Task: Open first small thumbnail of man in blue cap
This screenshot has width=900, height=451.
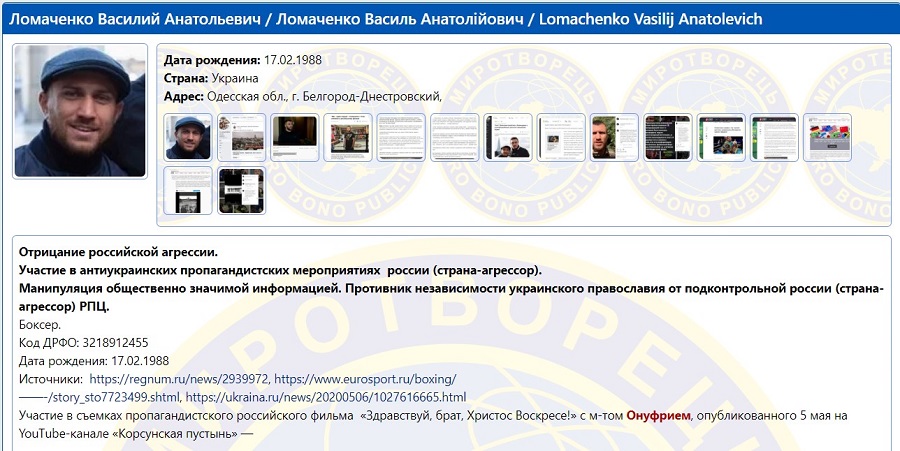Action: coord(188,138)
